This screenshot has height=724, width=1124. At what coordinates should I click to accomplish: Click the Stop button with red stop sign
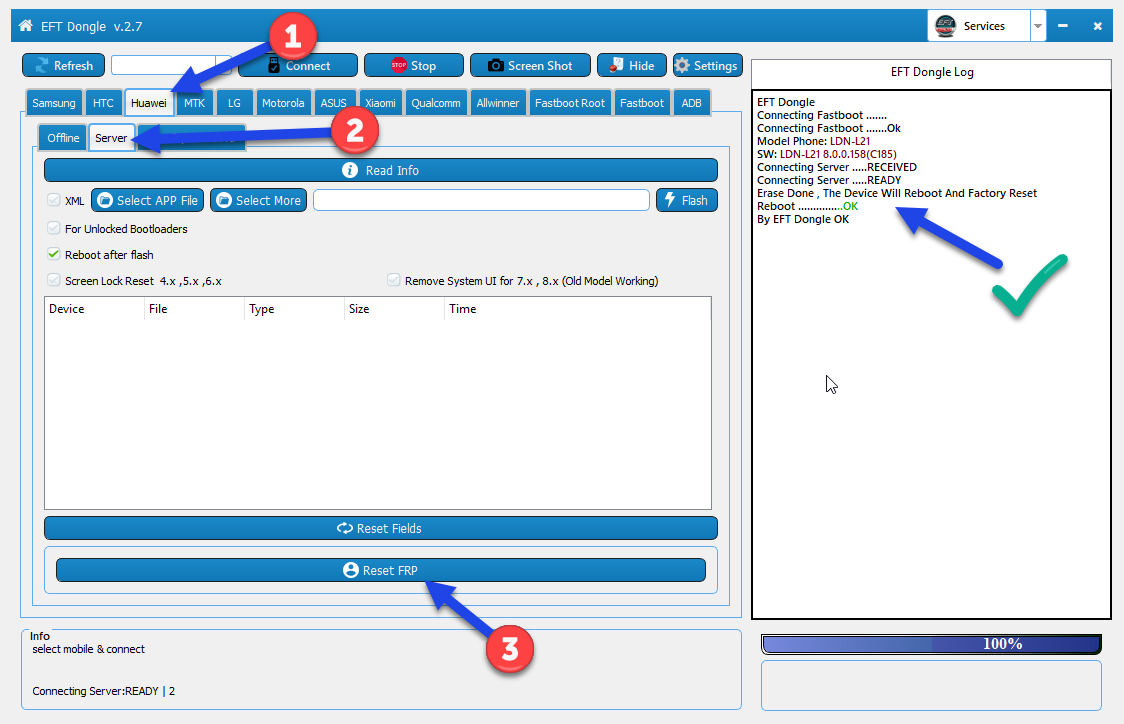coord(414,65)
